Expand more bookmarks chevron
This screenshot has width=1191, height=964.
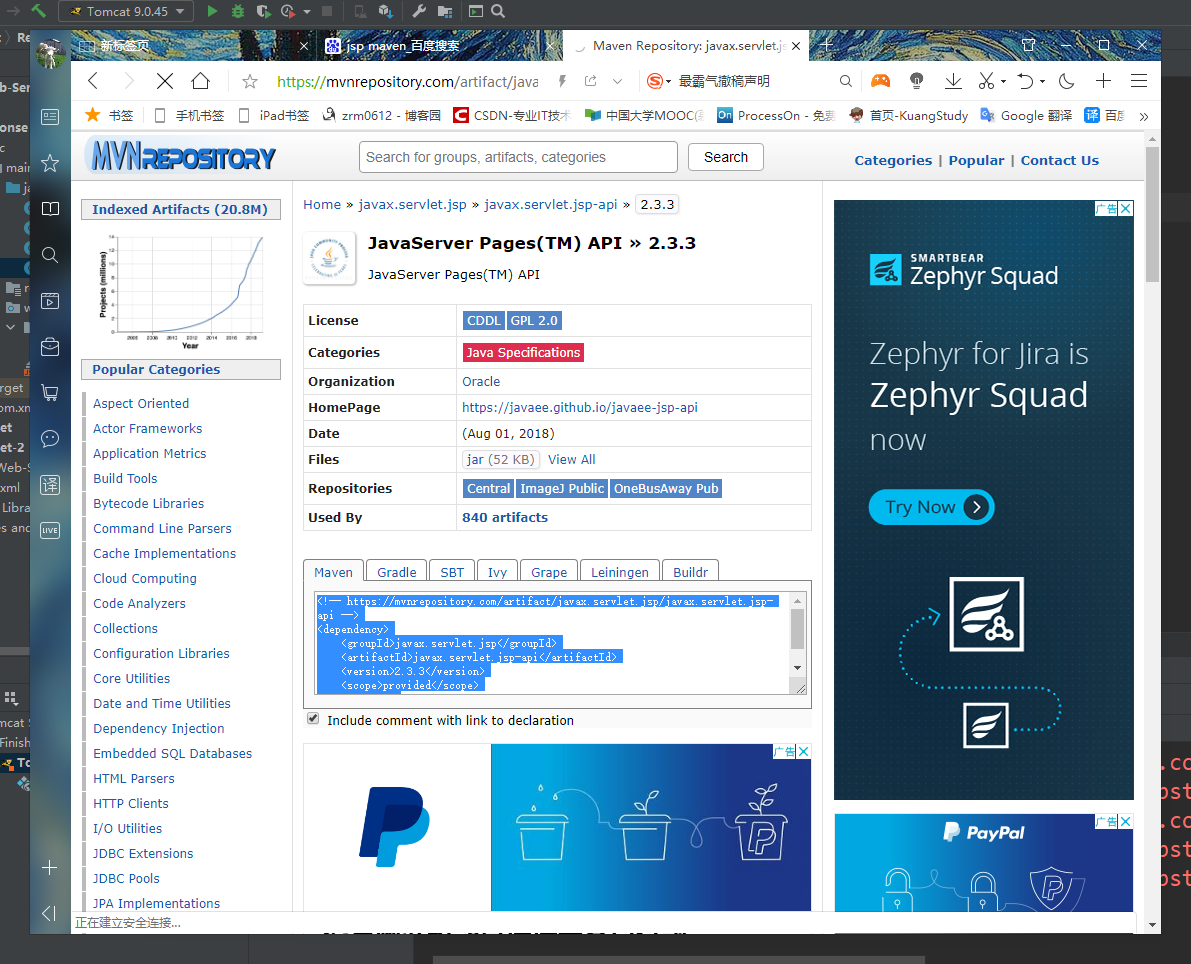[x=1144, y=116]
